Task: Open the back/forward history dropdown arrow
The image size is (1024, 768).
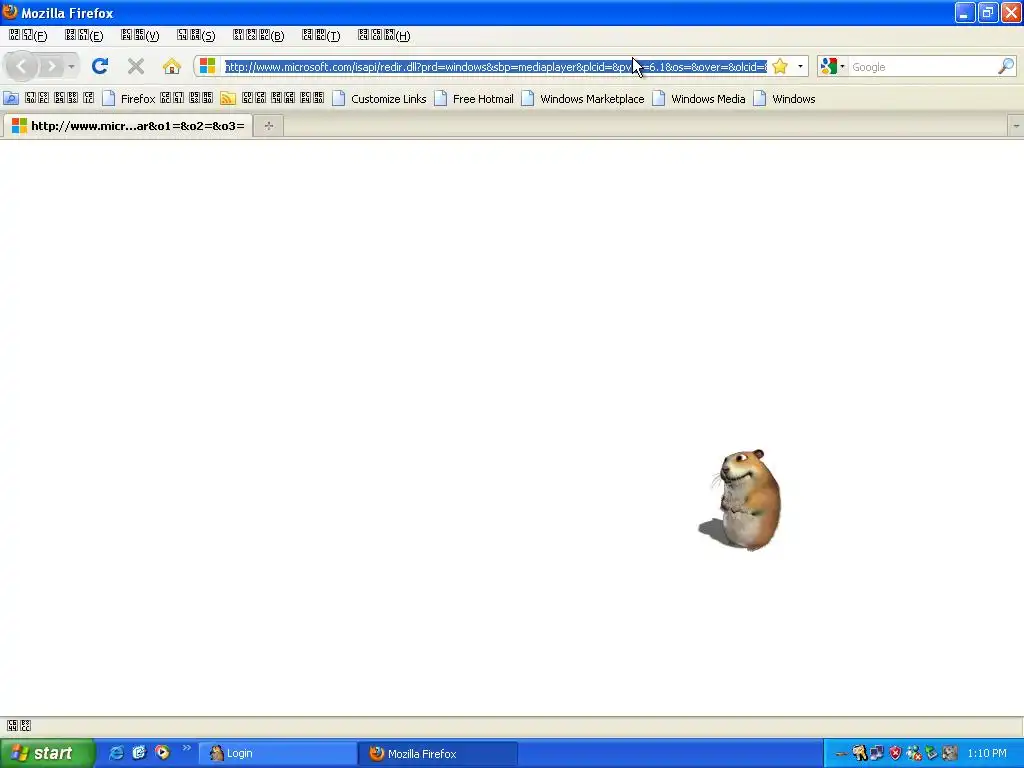Action: pyautogui.click(x=71, y=67)
